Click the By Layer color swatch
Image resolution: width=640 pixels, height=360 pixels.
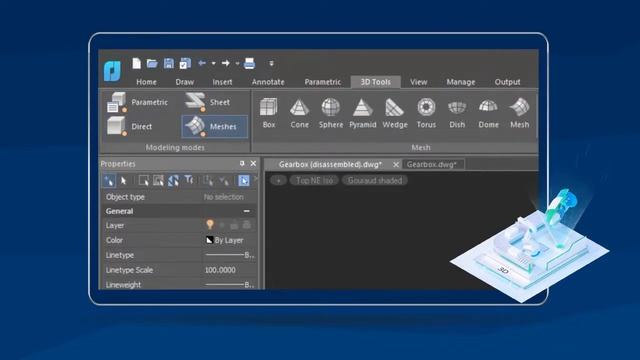coord(209,240)
